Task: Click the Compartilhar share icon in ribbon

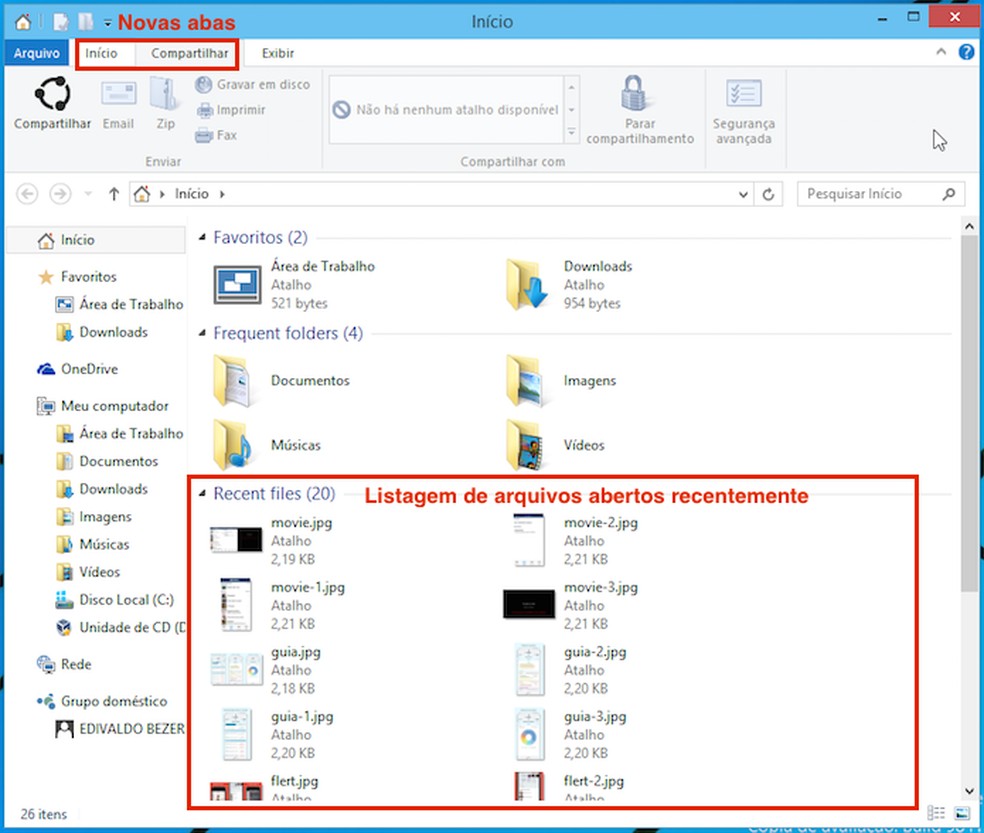Action: [52, 94]
